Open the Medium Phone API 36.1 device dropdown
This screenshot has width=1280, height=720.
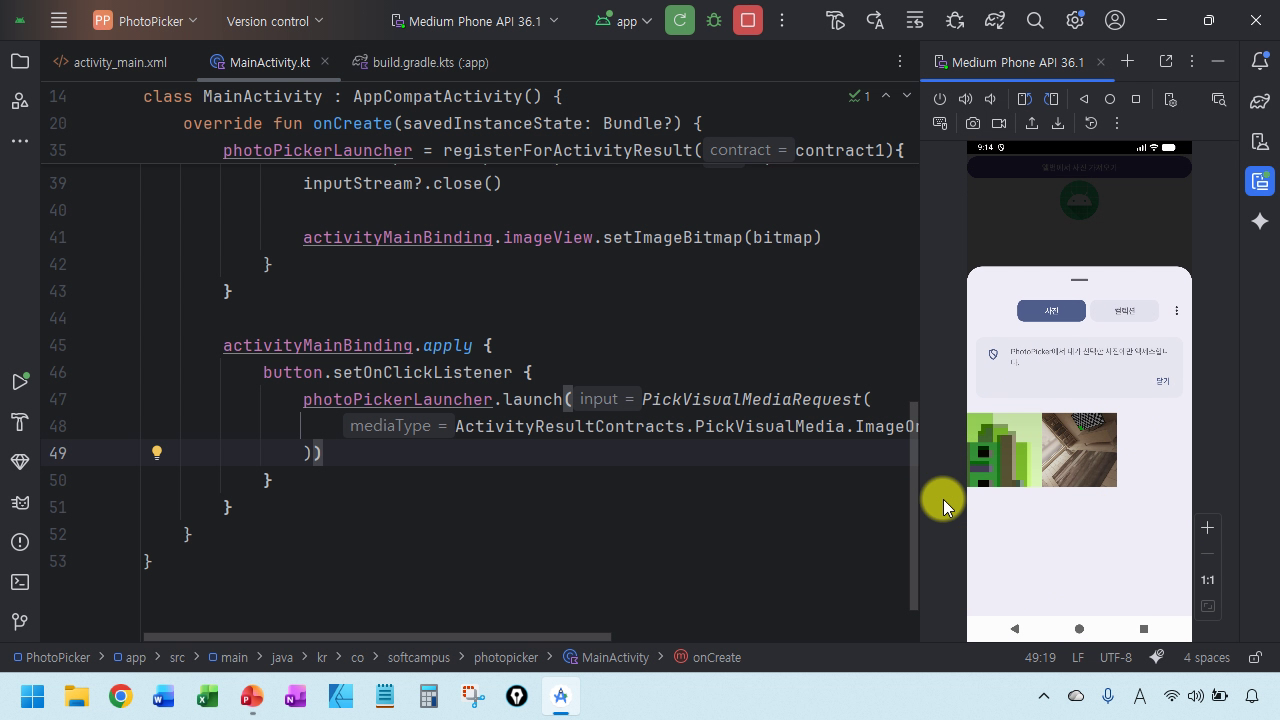[x=475, y=20]
